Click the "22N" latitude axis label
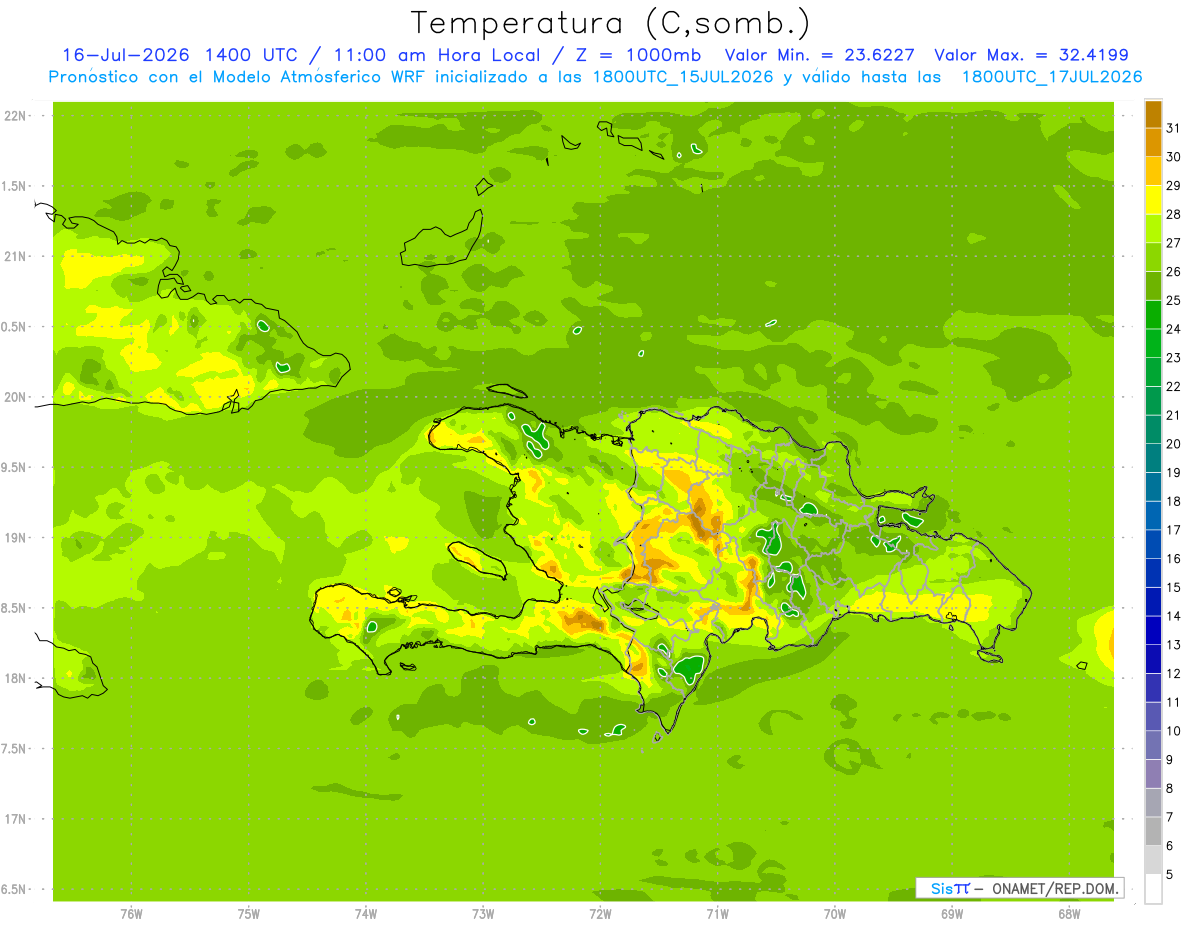Viewport: 1200px width, 927px height. coord(17,116)
